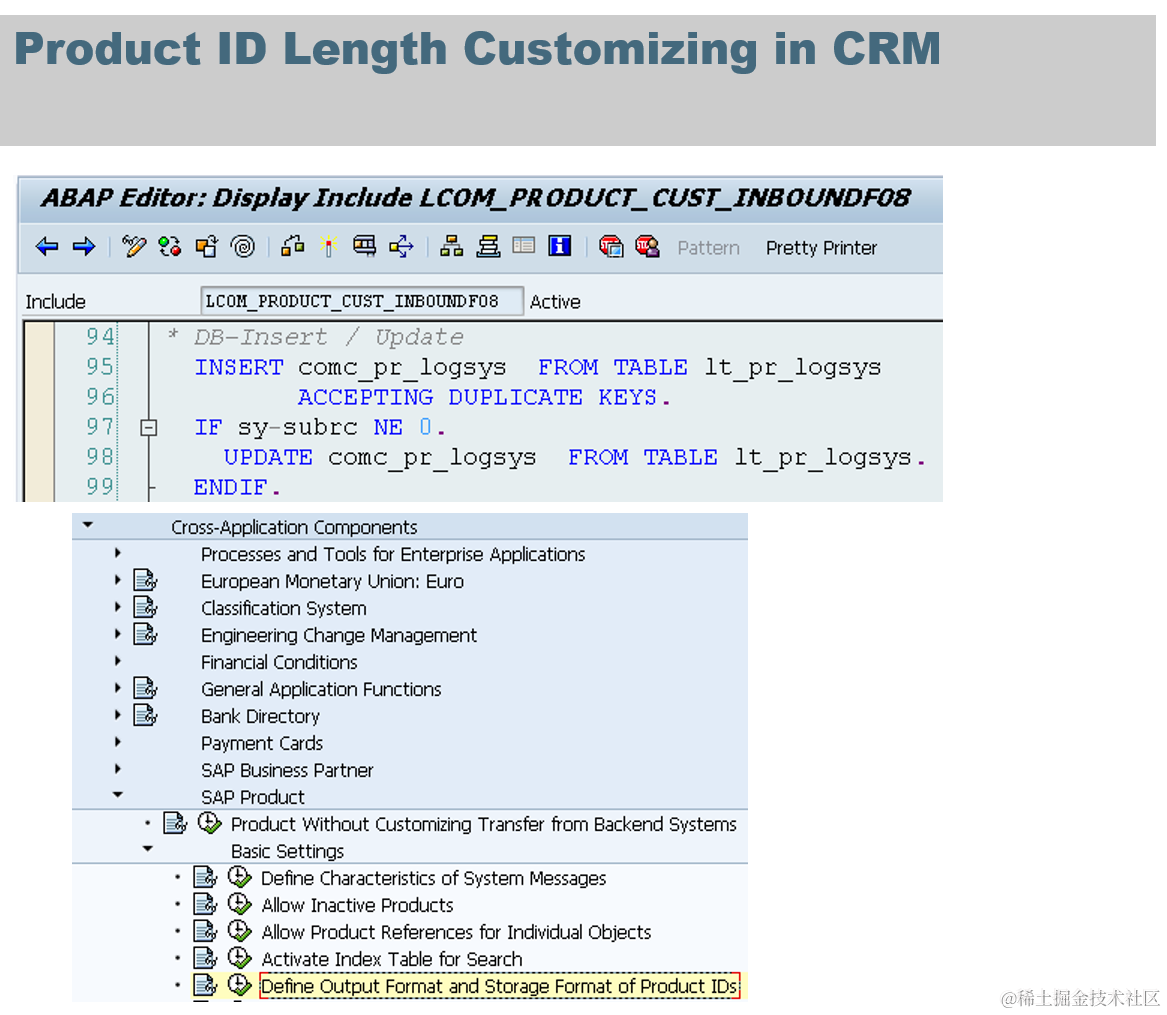Click the Other Object icon

[206, 246]
